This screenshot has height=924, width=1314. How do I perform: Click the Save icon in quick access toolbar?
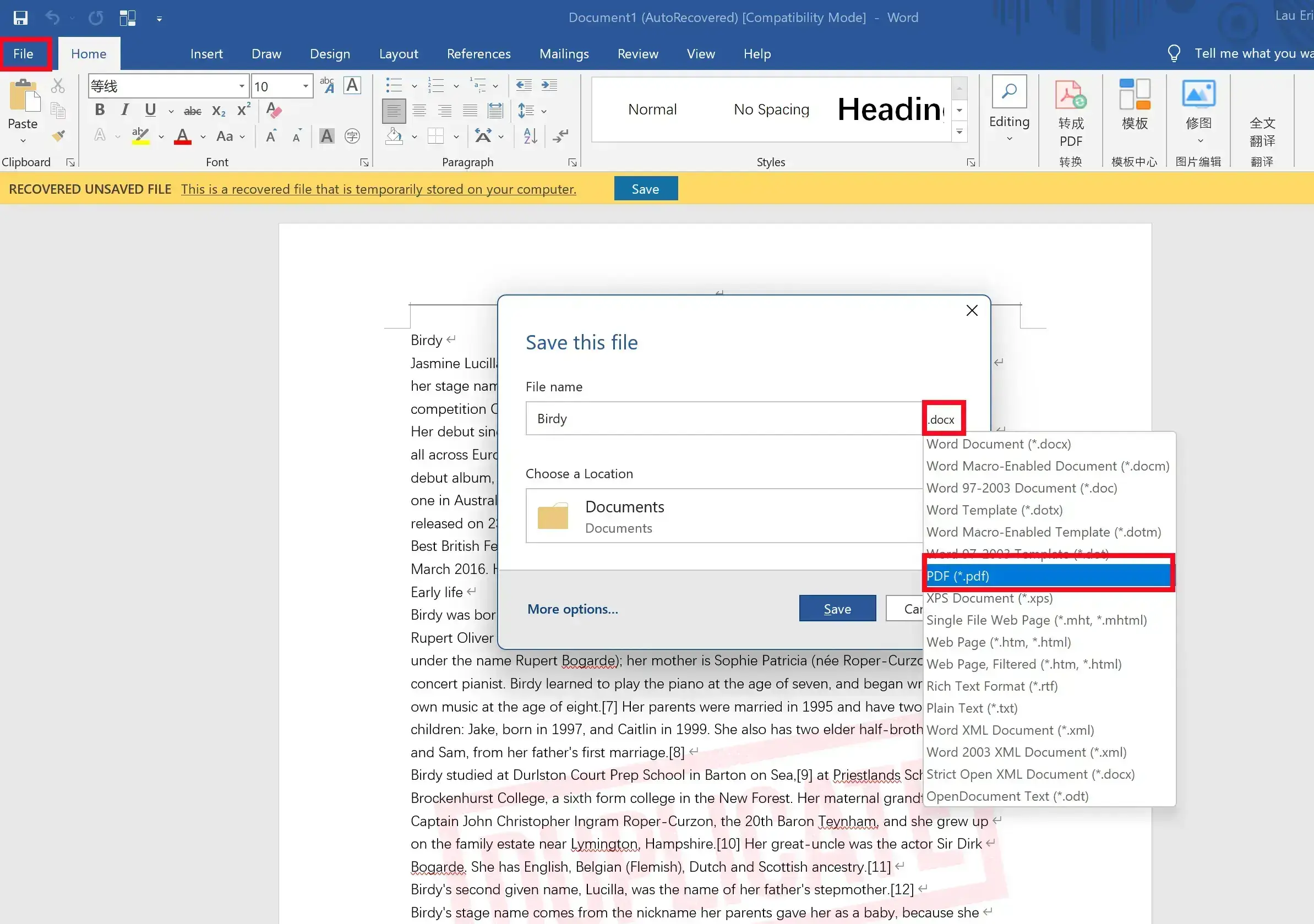tap(20, 18)
